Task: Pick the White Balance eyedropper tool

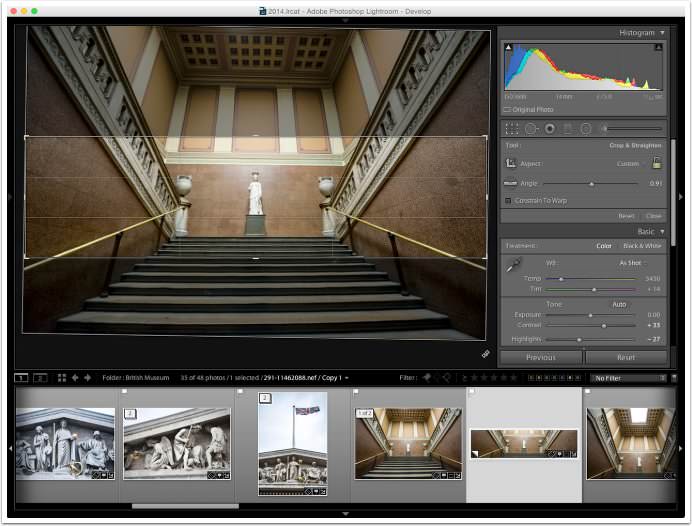Action: tap(513, 265)
